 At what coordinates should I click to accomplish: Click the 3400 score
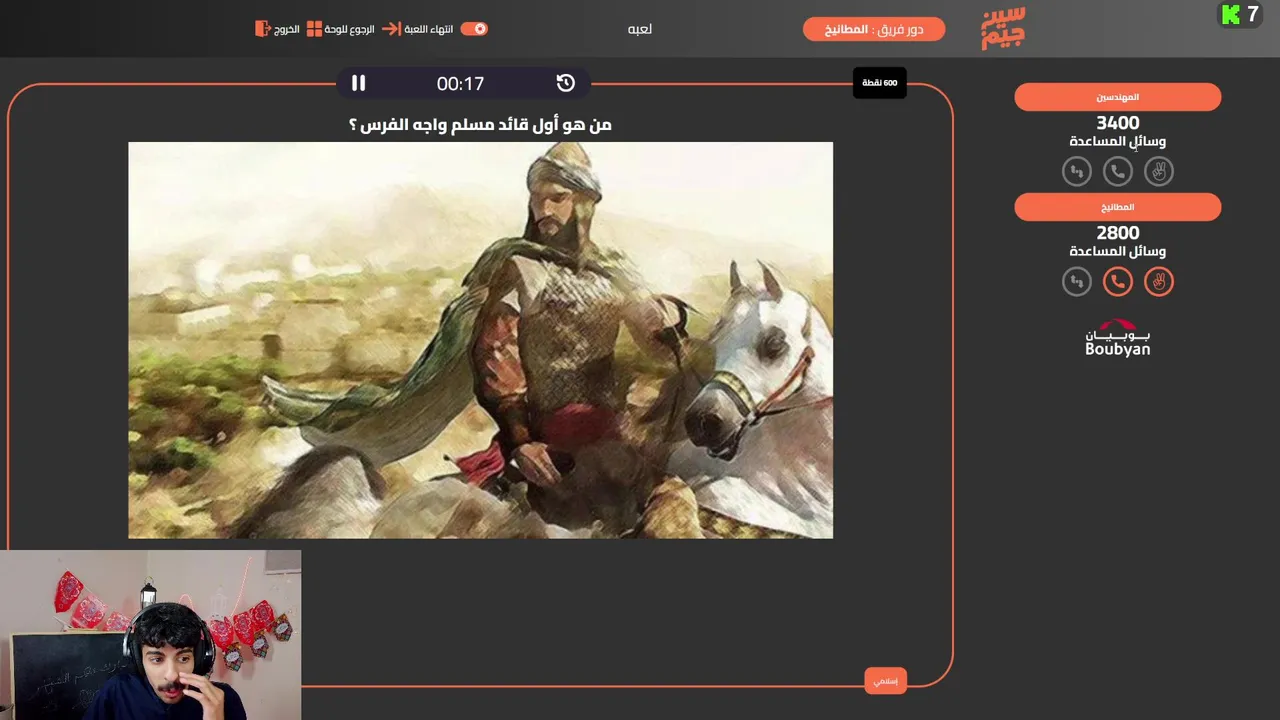(x=1118, y=123)
